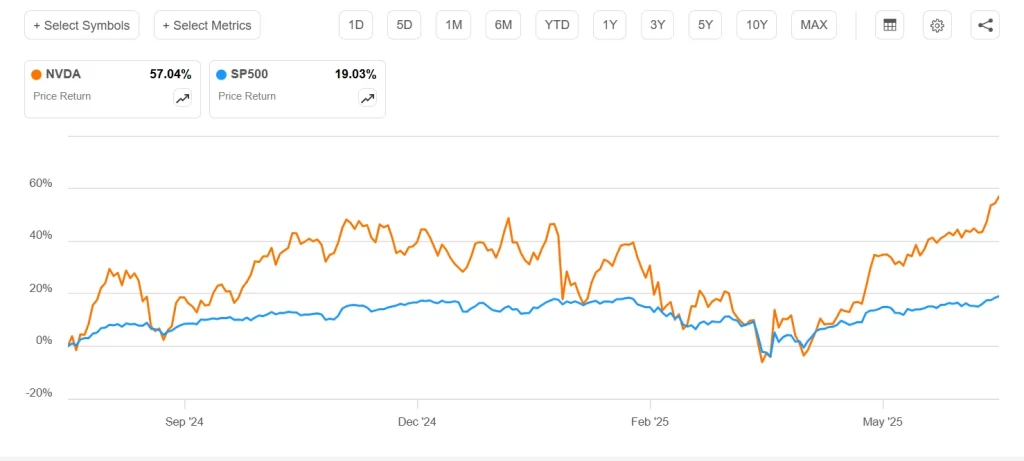1024x461 pixels.
Task: Choose the YTD time range
Action: [557, 25]
